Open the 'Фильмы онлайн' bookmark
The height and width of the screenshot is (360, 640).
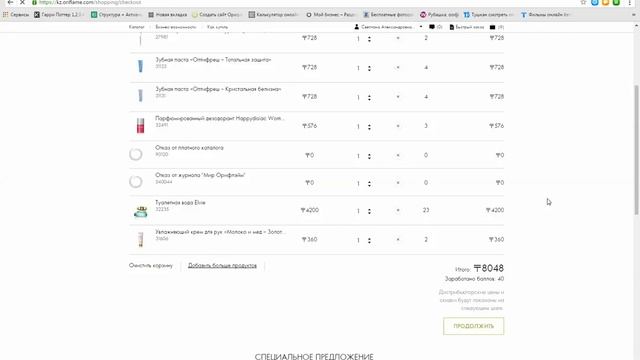[x=546, y=15]
